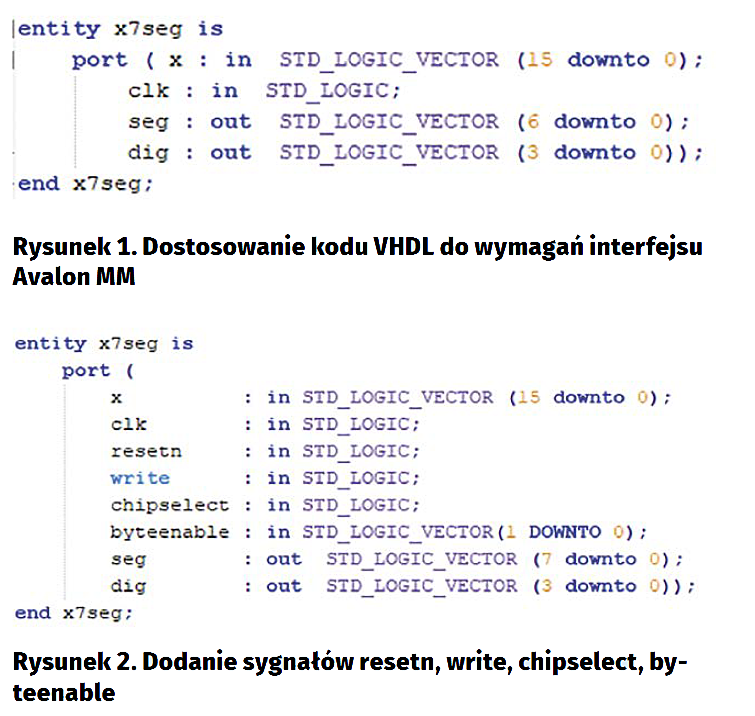Click the blue 'write' port name
The width and height of the screenshot is (755, 716).
tap(140, 478)
